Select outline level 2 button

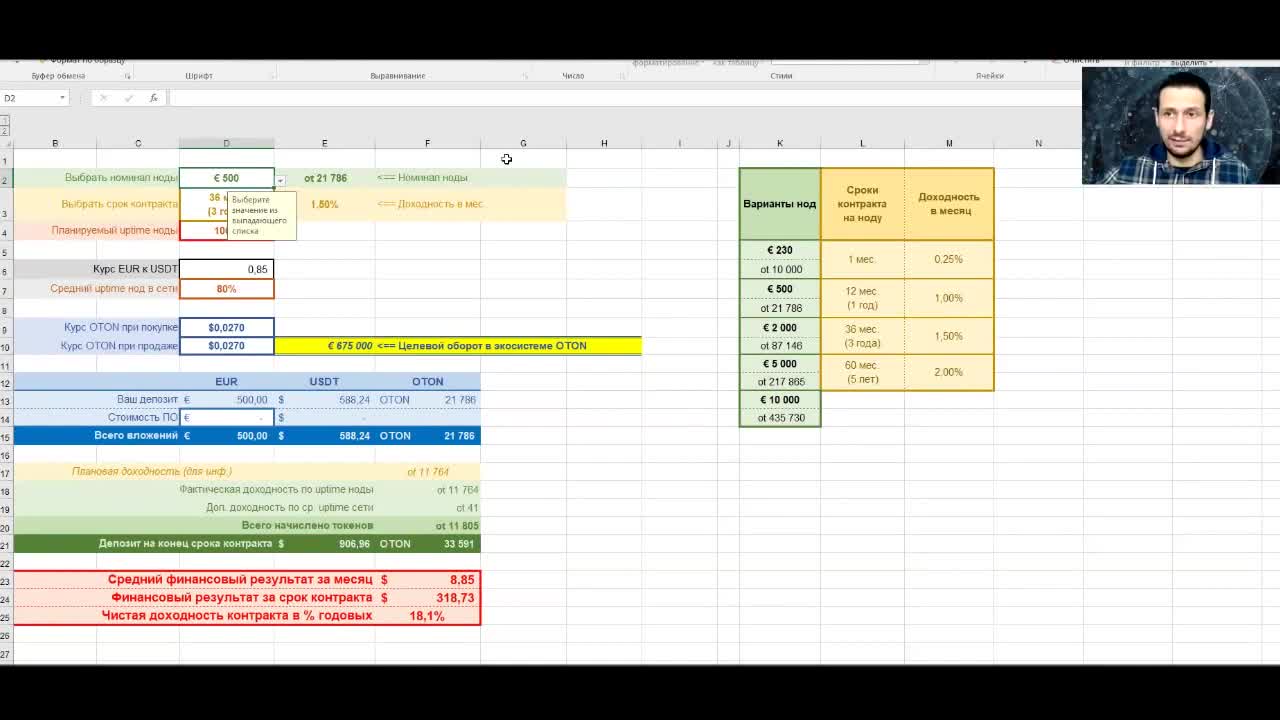click(x=4, y=130)
